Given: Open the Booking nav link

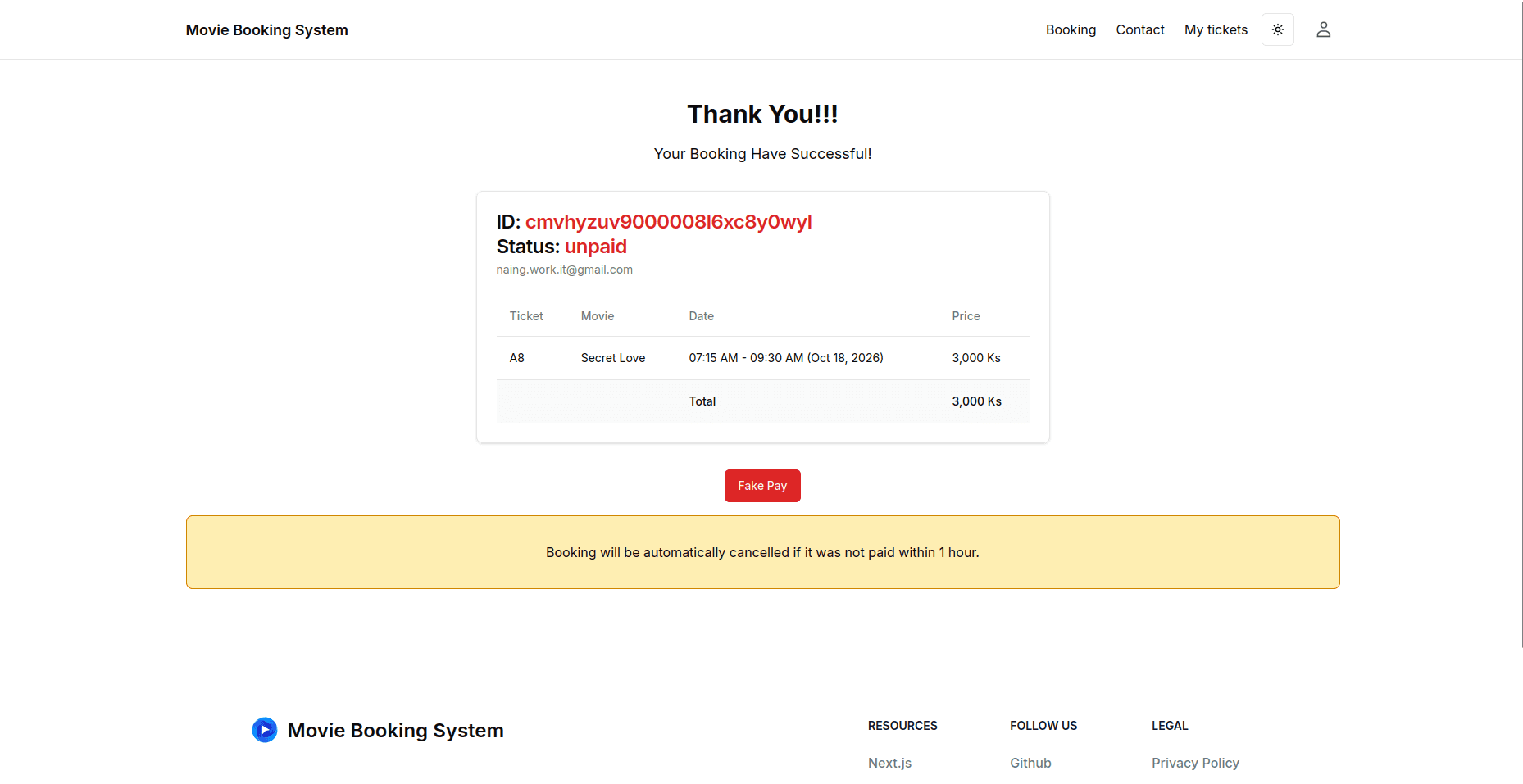Looking at the screenshot, I should tap(1071, 29).
